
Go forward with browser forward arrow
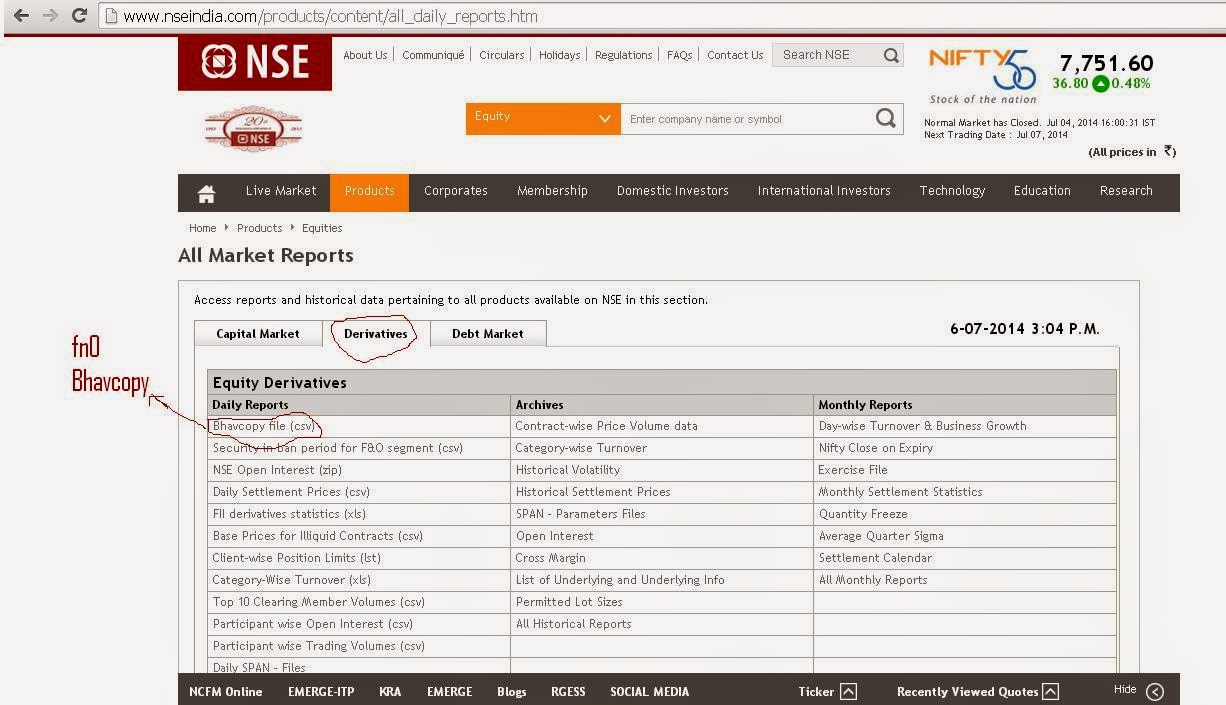50,16
